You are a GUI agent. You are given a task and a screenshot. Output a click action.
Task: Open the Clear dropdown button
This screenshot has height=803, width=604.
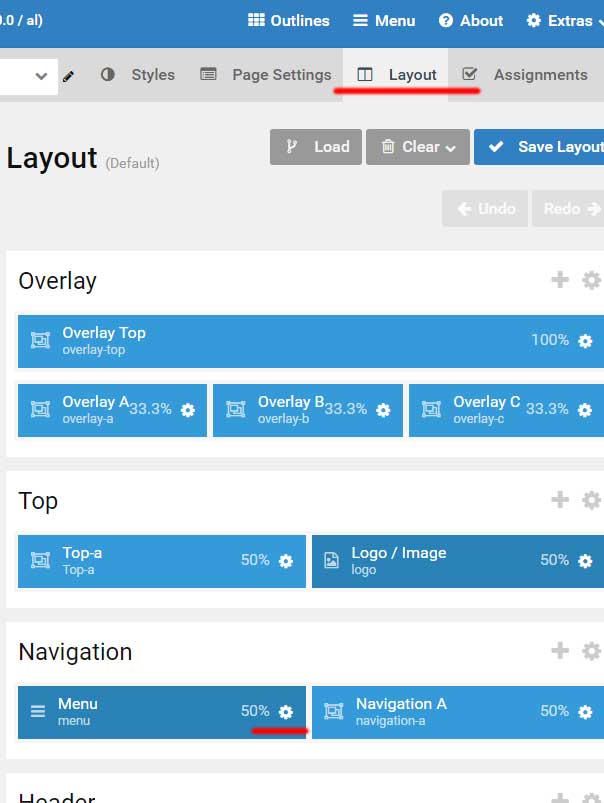[418, 147]
